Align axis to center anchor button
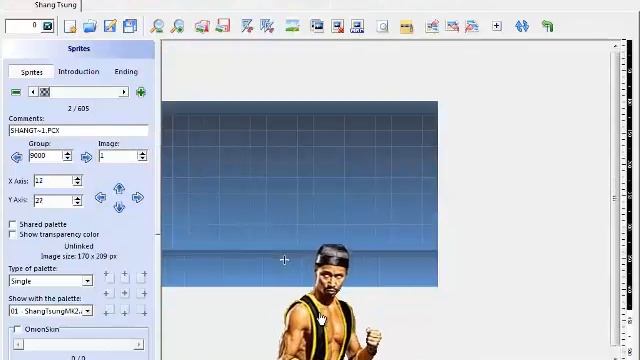 pyautogui.click(x=124, y=293)
